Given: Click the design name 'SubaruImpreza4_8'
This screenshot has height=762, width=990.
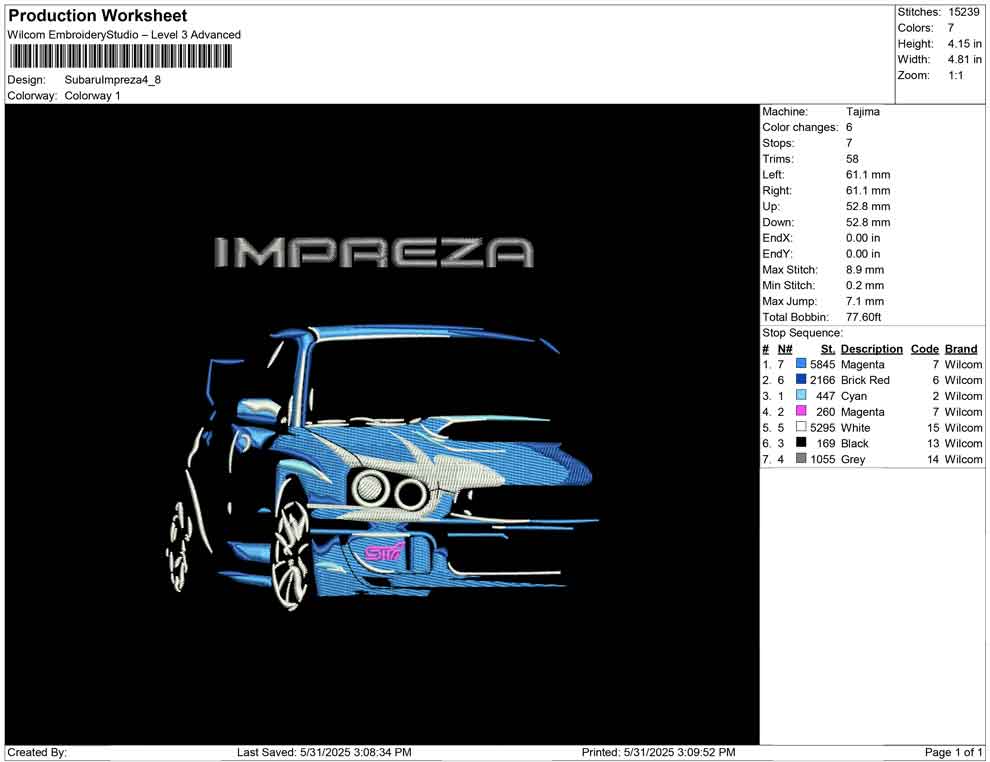Looking at the screenshot, I should (112, 80).
